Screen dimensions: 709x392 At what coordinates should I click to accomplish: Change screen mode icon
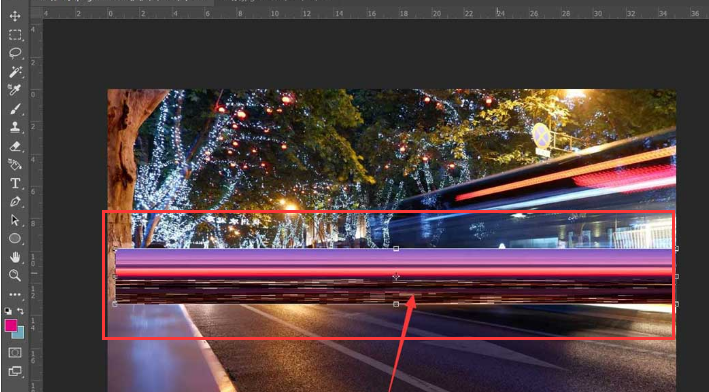[15, 372]
